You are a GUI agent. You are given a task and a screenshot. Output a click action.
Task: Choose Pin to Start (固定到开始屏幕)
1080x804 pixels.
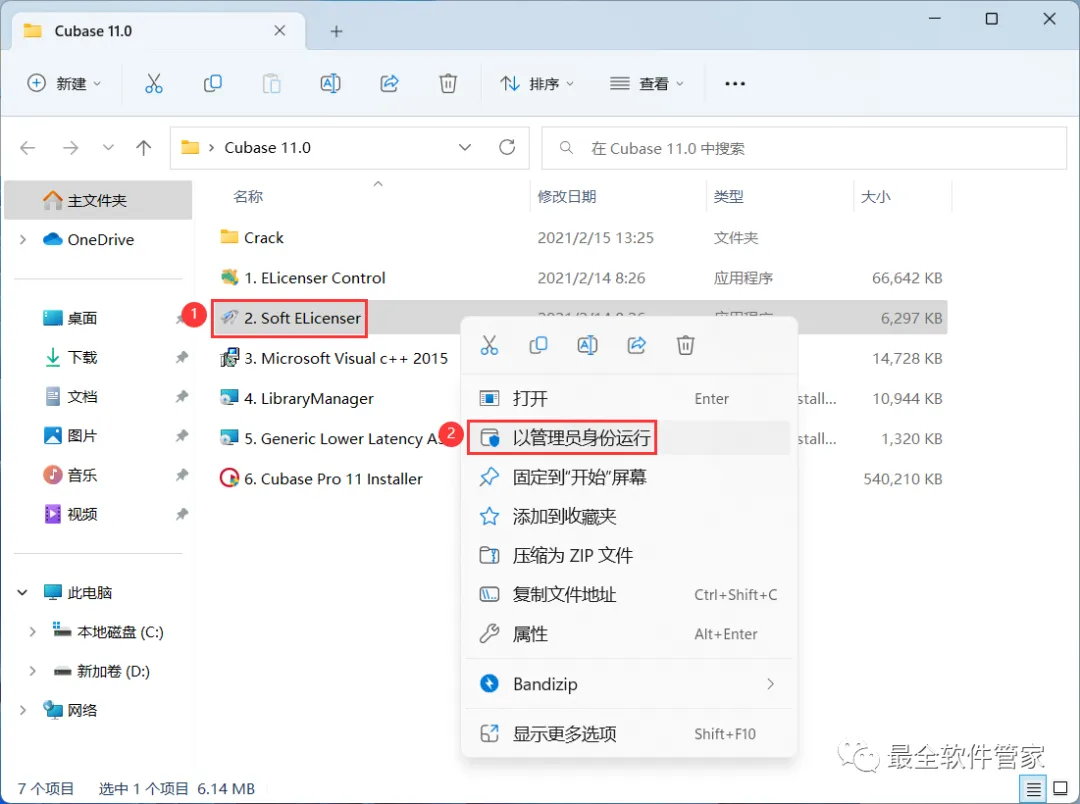628,477
